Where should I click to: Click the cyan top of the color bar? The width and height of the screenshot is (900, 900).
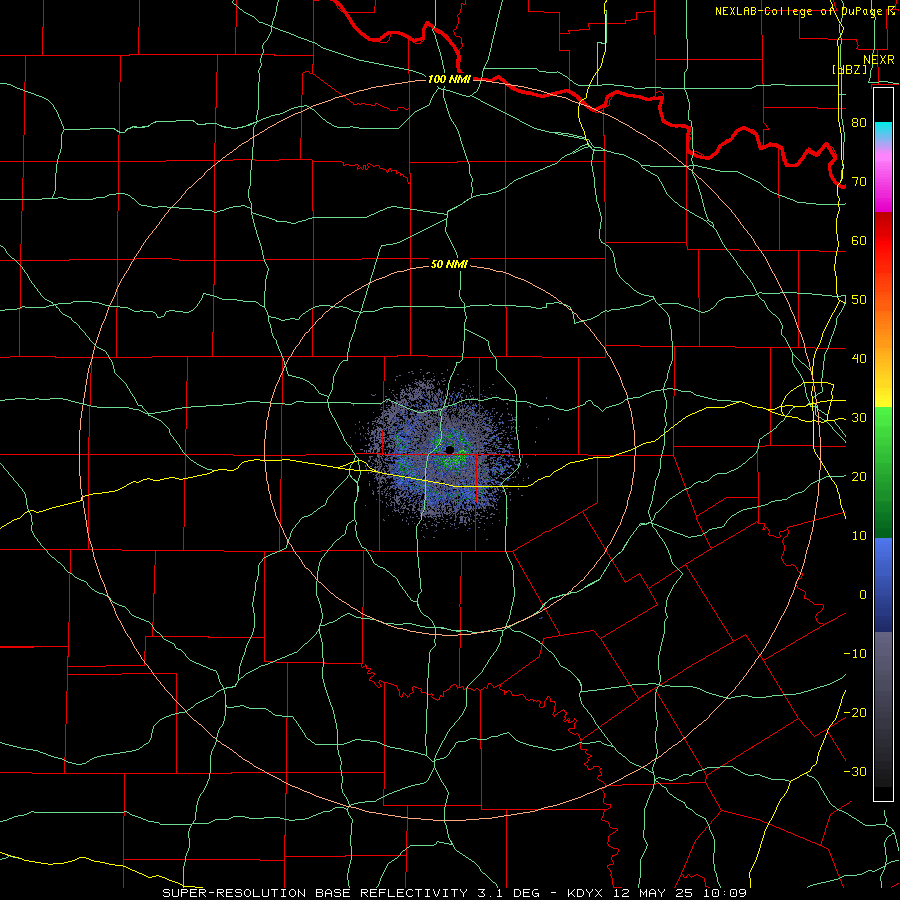(883, 131)
